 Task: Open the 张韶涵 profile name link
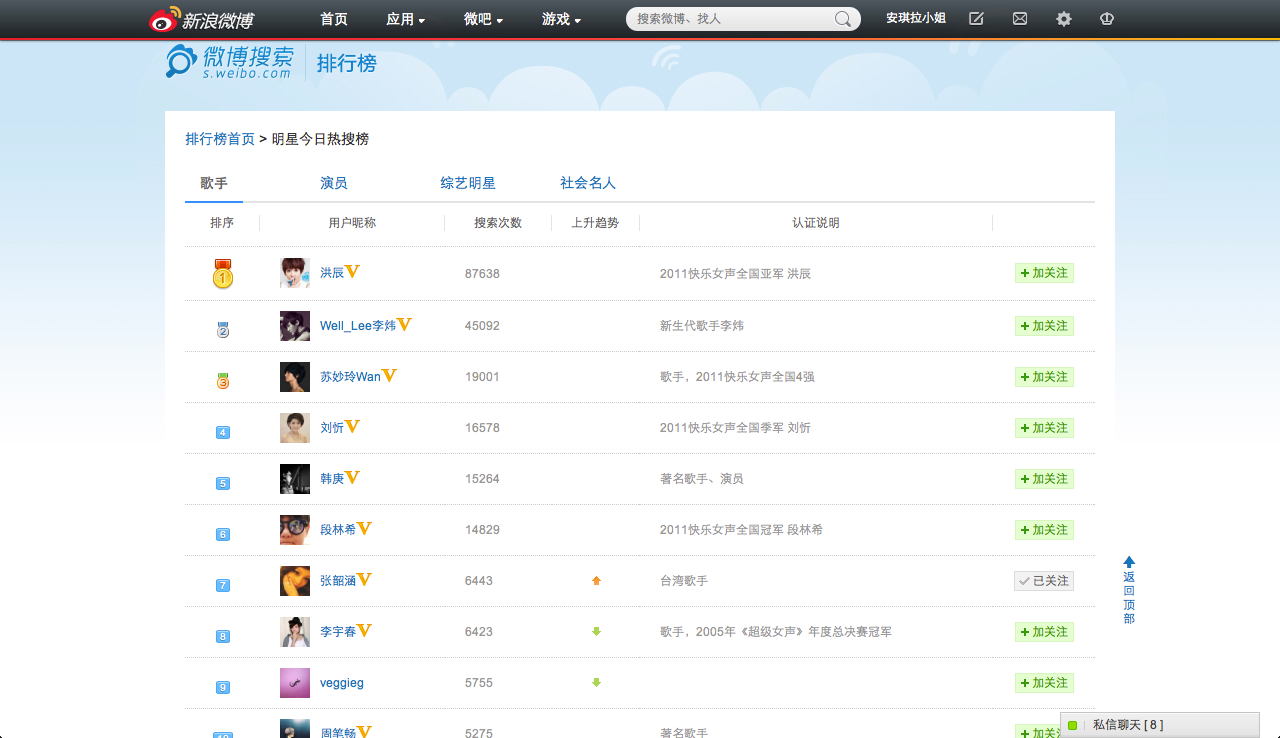tap(338, 581)
